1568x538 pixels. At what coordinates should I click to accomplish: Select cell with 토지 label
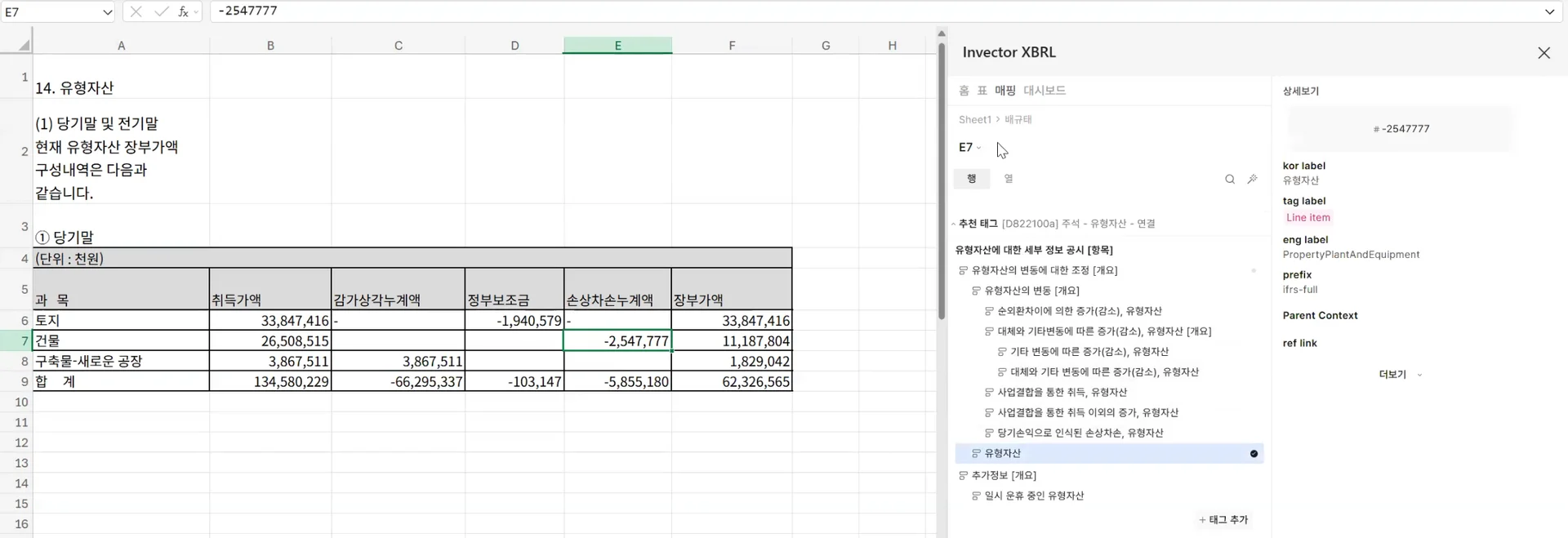coord(121,320)
